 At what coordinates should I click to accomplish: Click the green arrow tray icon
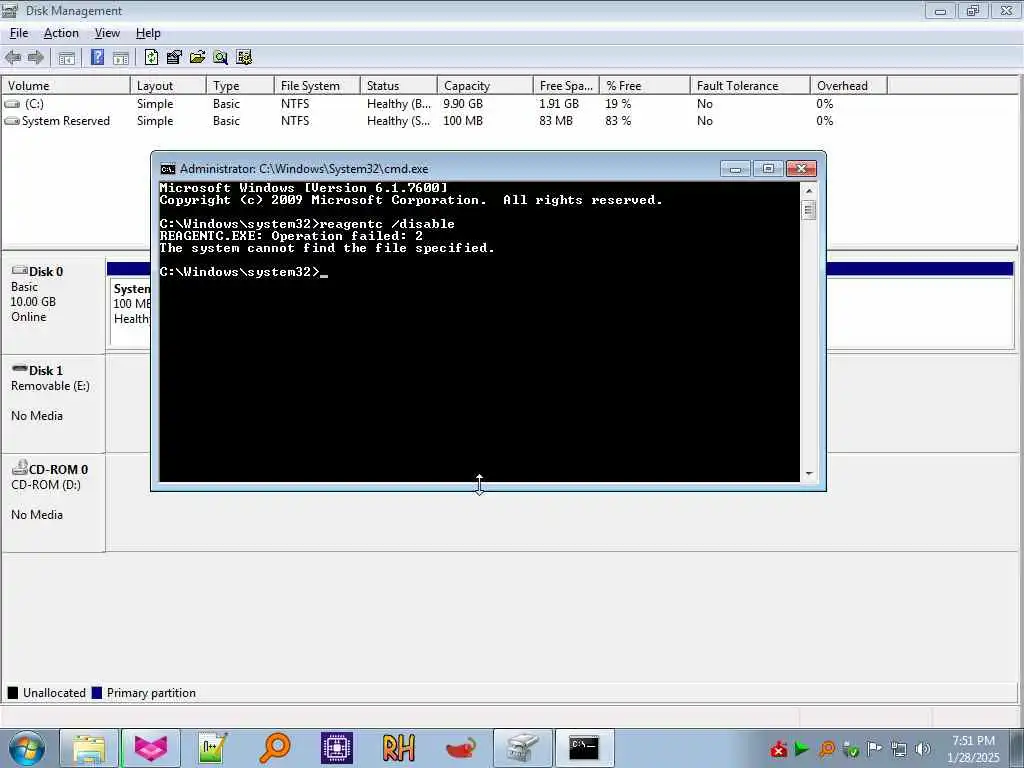[x=802, y=749]
